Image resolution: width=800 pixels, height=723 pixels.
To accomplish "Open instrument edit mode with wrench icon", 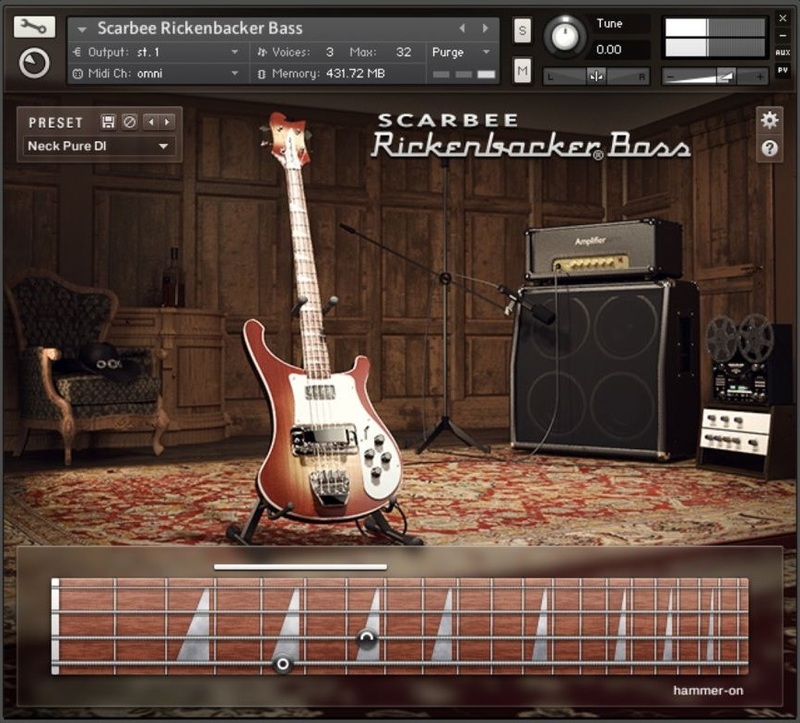I will tap(34, 27).
